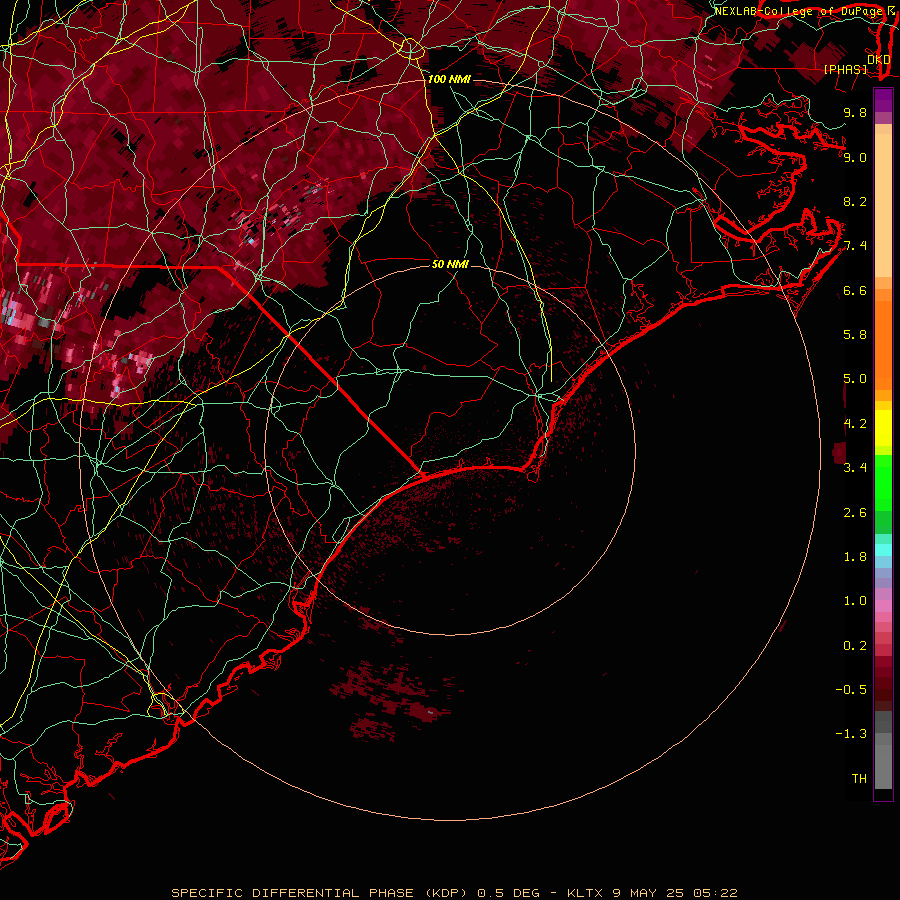Click the -1.3 legend value
Viewport: 900px width, 900px height.
(x=851, y=734)
